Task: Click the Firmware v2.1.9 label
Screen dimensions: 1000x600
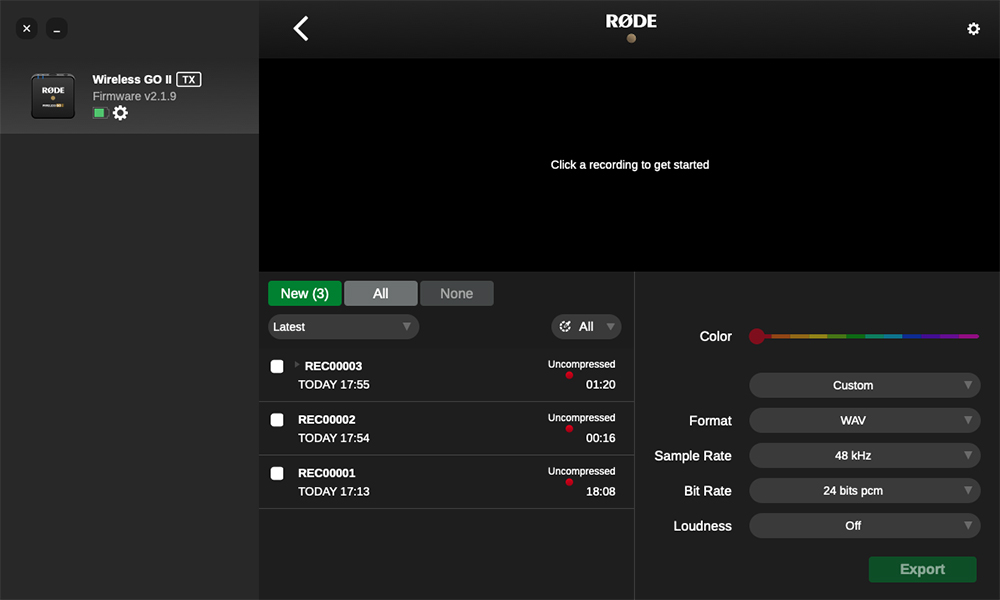Action: (x=135, y=96)
